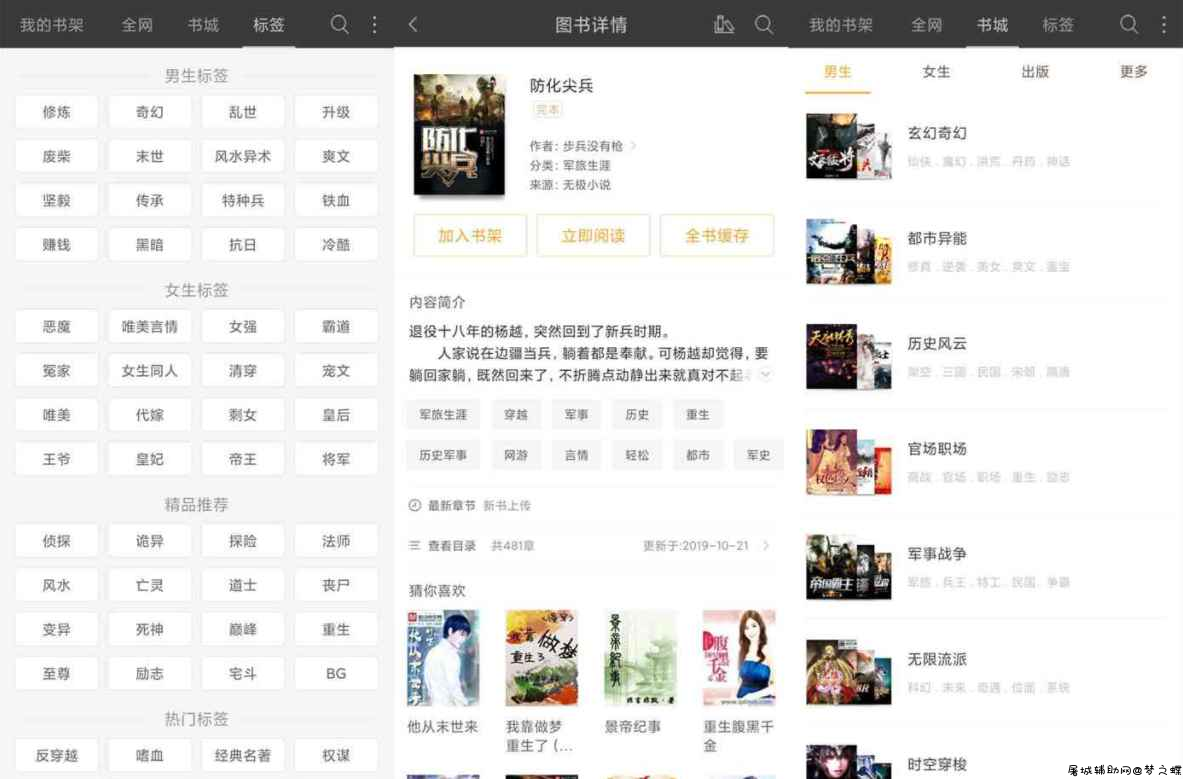1183x779 pixels.
Task: Choose the 修炼 tag
Action: (57, 112)
